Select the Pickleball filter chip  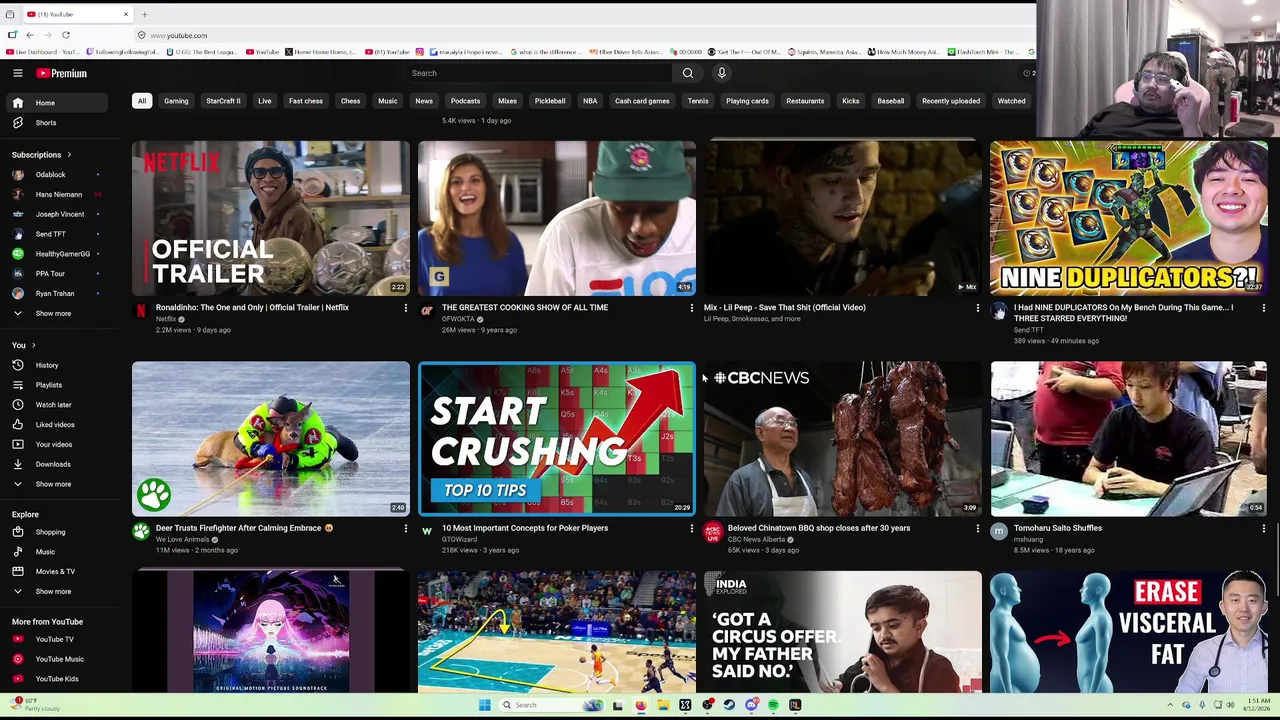(549, 101)
